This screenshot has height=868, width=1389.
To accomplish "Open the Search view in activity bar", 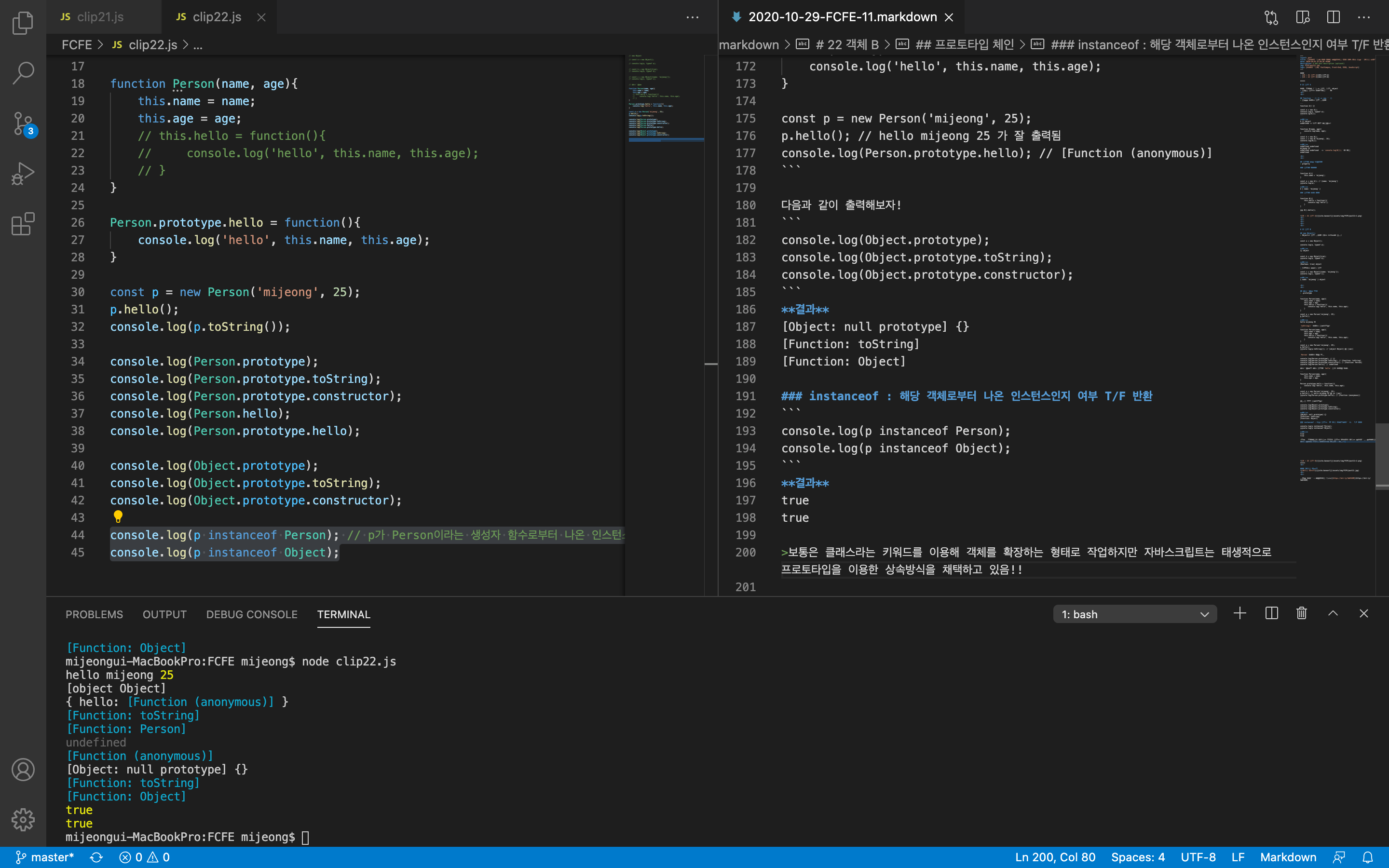I will (23, 73).
